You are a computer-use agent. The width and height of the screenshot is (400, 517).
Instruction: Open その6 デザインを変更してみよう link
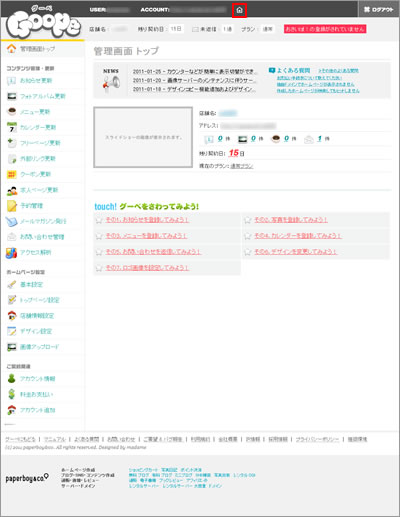click(x=296, y=252)
